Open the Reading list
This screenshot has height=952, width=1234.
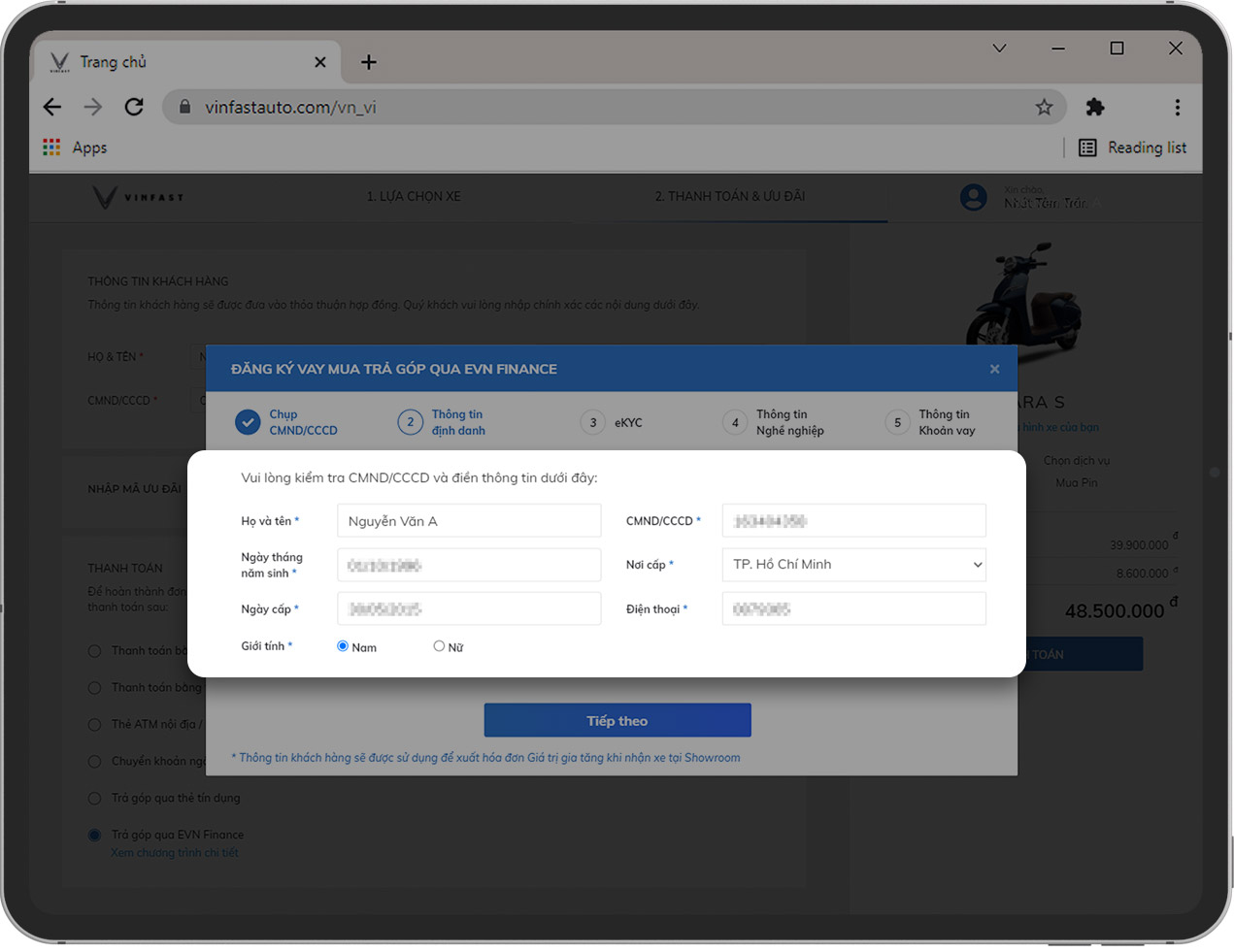[1133, 148]
